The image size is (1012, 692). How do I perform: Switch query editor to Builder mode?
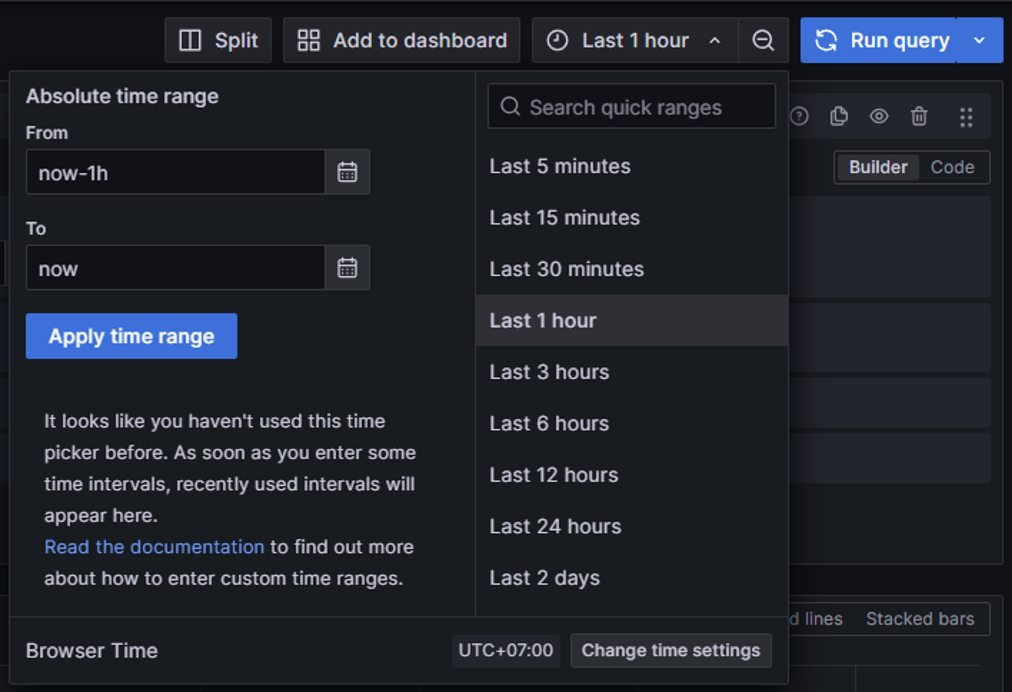[877, 168]
